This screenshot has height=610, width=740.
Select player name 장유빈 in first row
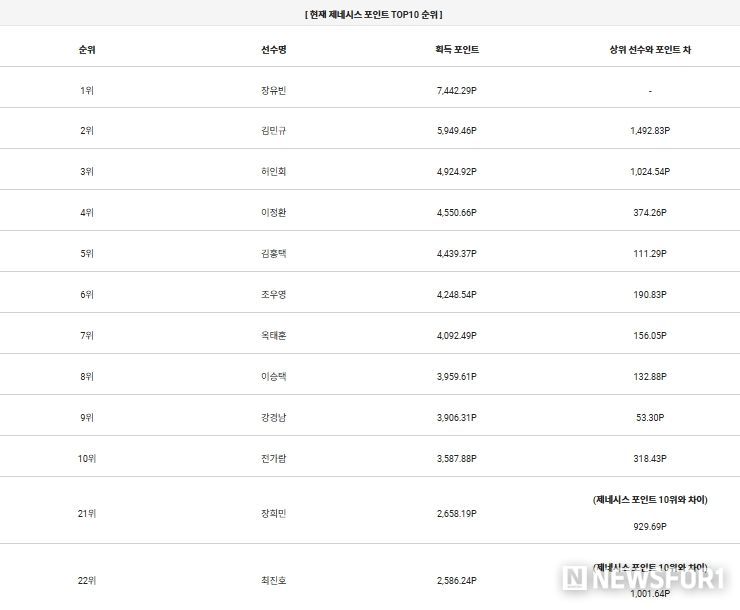(x=274, y=90)
